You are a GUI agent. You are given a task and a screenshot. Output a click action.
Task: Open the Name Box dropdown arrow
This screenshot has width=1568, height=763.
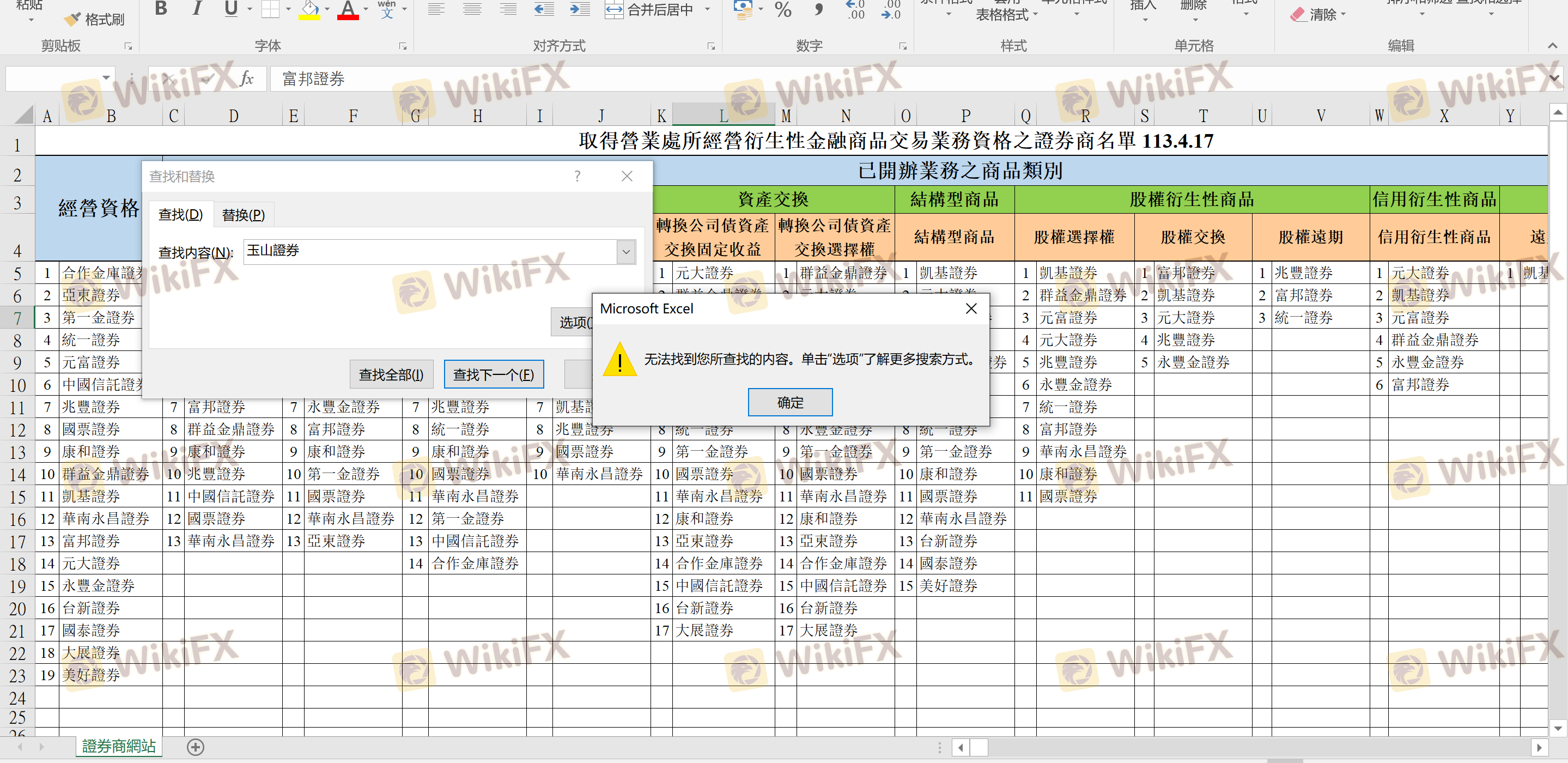click(x=106, y=78)
